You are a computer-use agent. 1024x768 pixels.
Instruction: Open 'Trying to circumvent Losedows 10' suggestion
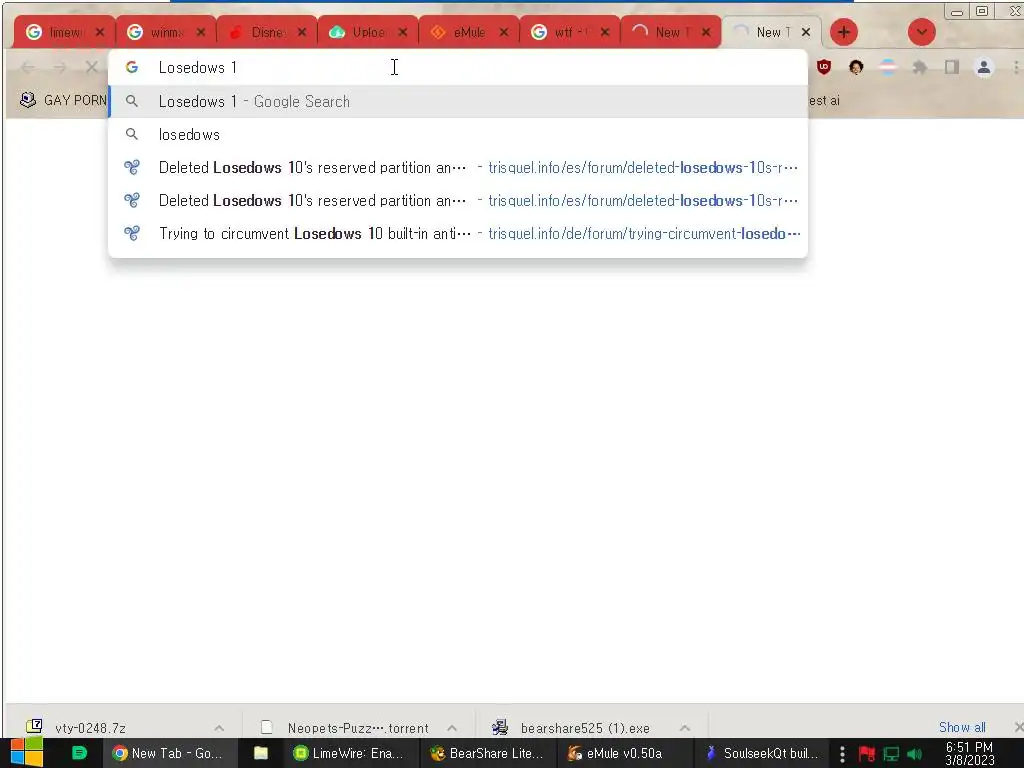point(457,233)
